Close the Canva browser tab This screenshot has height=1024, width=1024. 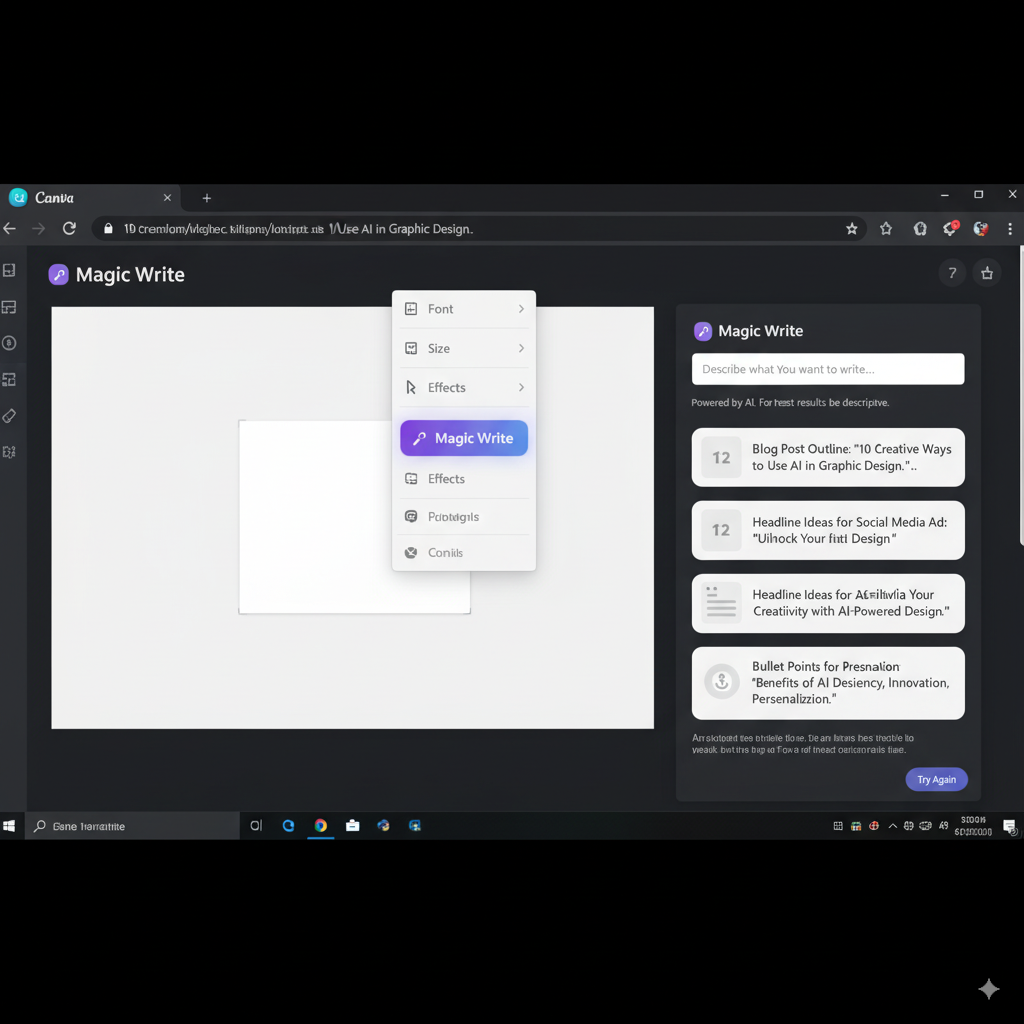167,198
